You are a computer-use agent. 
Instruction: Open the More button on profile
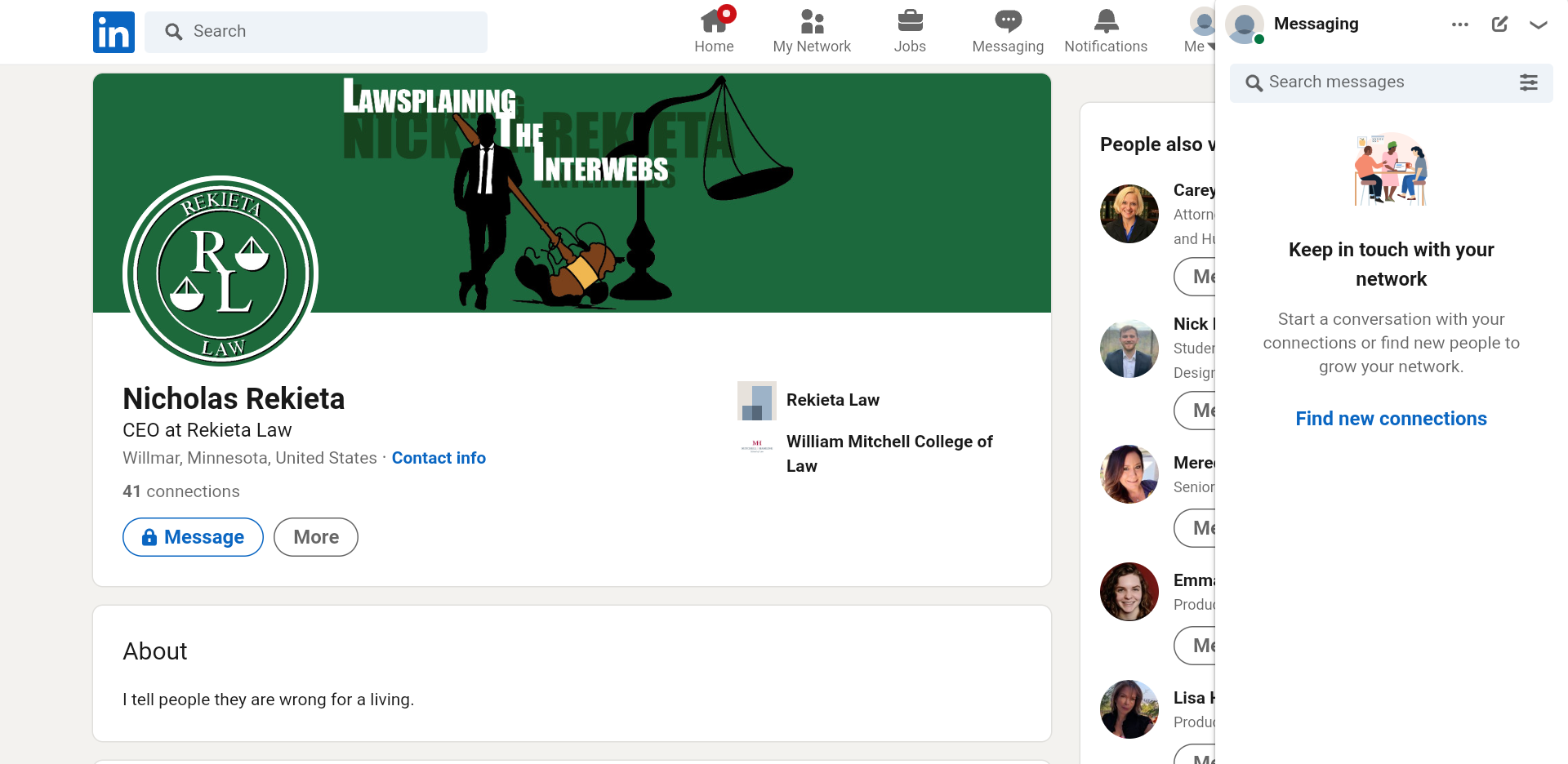pos(316,537)
